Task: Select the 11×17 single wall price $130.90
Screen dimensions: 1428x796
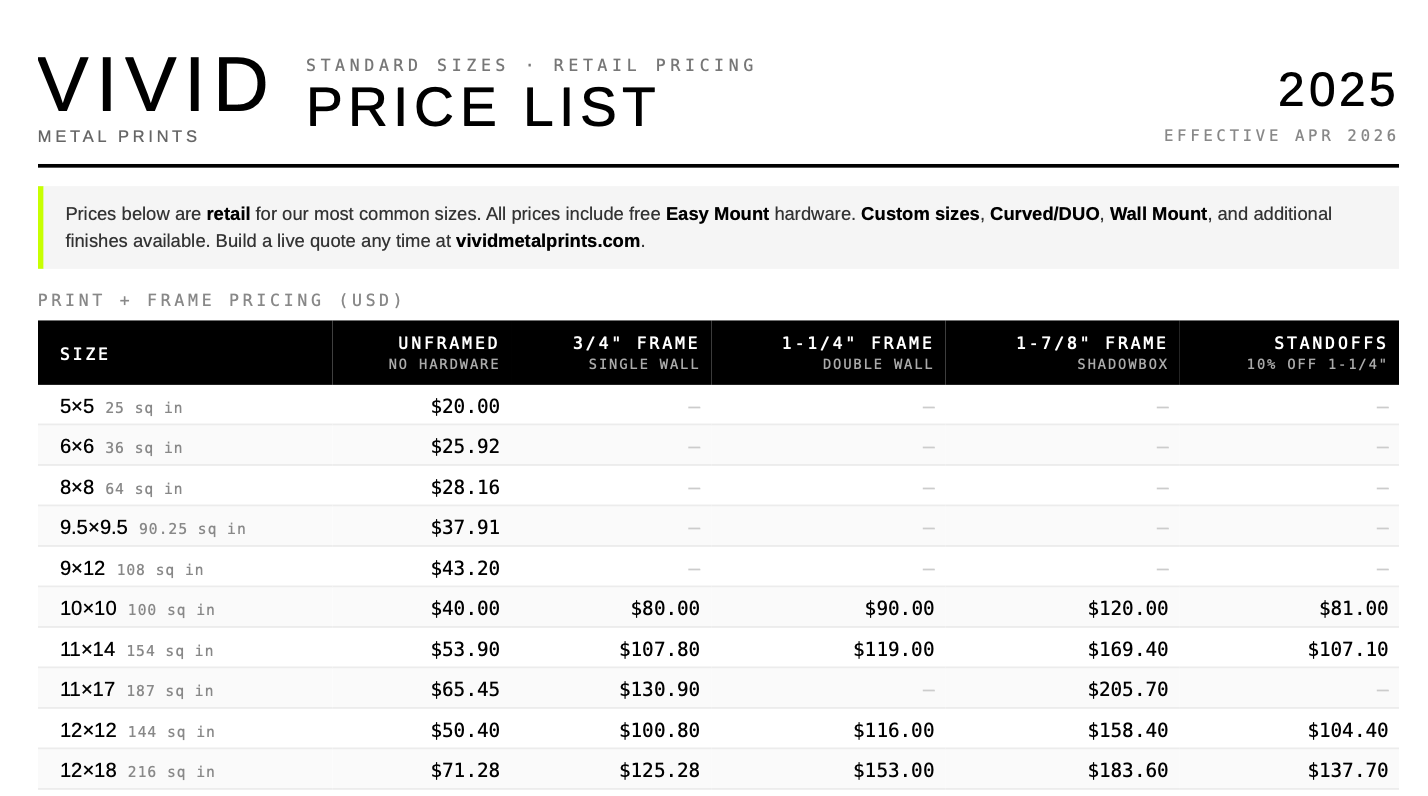Action: 659,689
